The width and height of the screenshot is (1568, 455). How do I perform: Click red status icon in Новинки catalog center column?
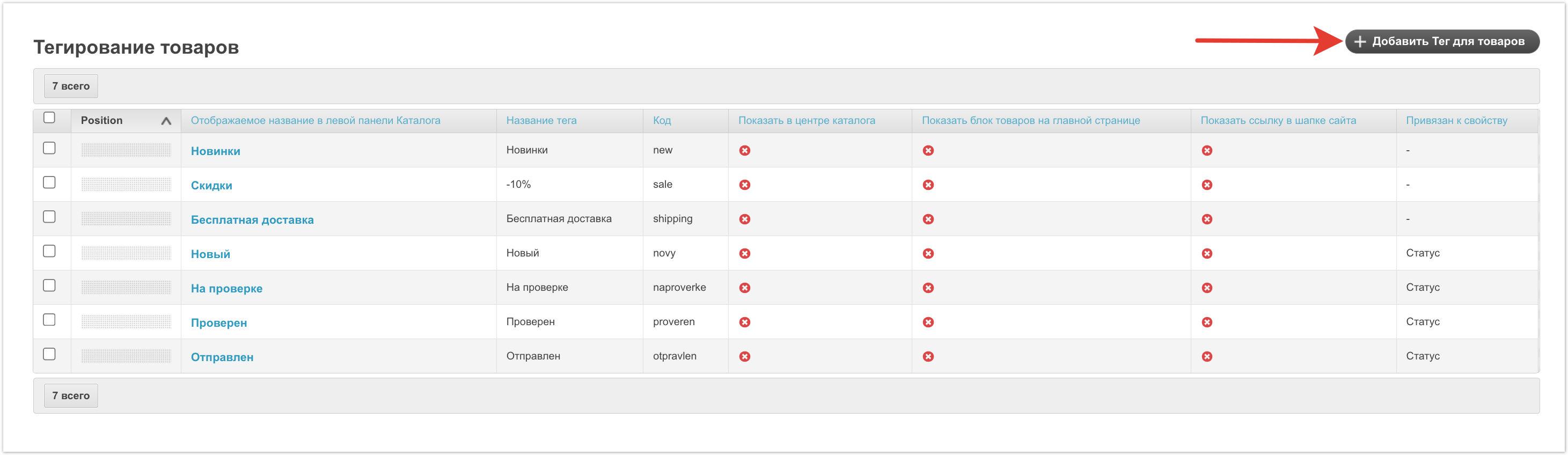[x=744, y=150]
